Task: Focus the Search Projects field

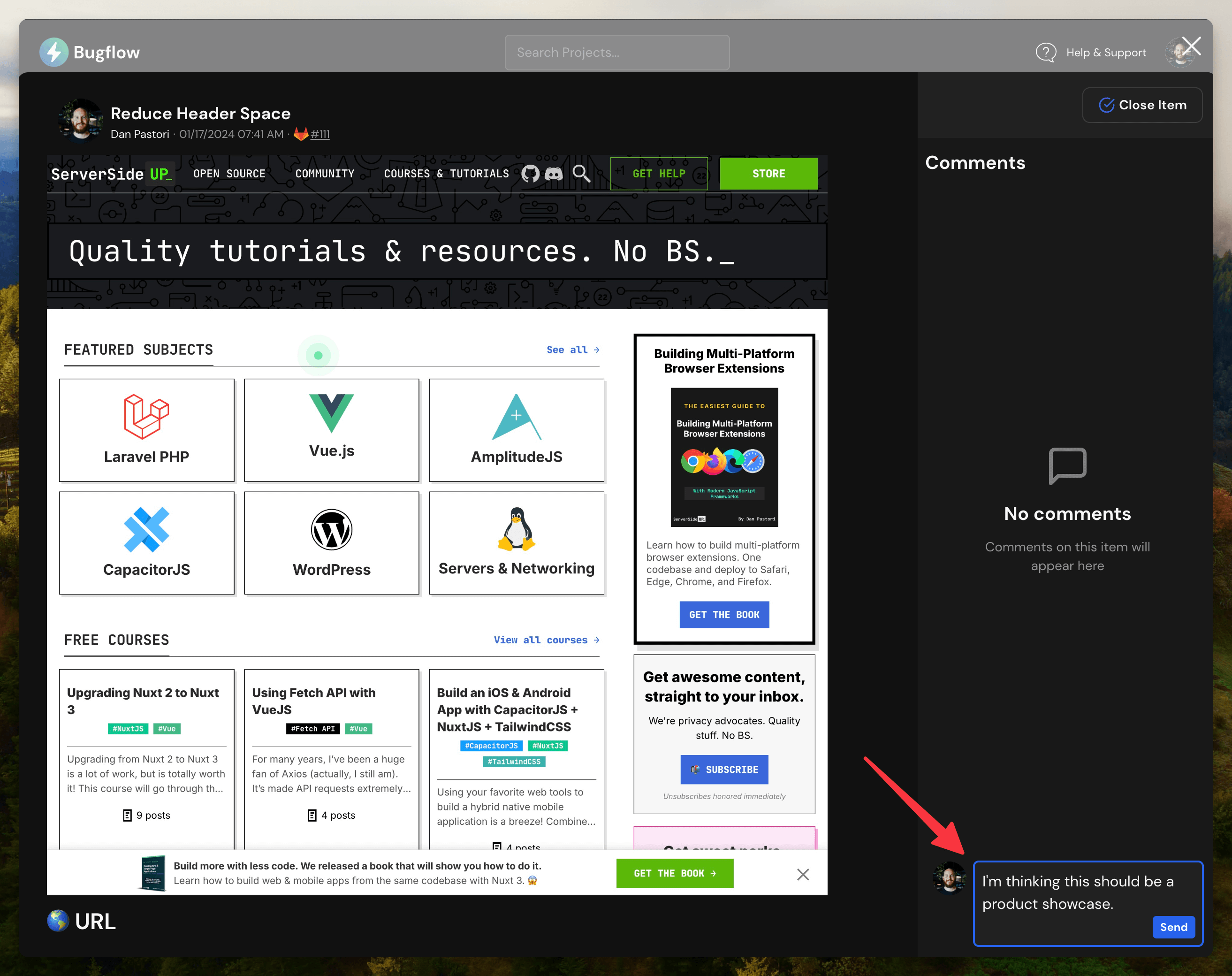Action: point(616,53)
